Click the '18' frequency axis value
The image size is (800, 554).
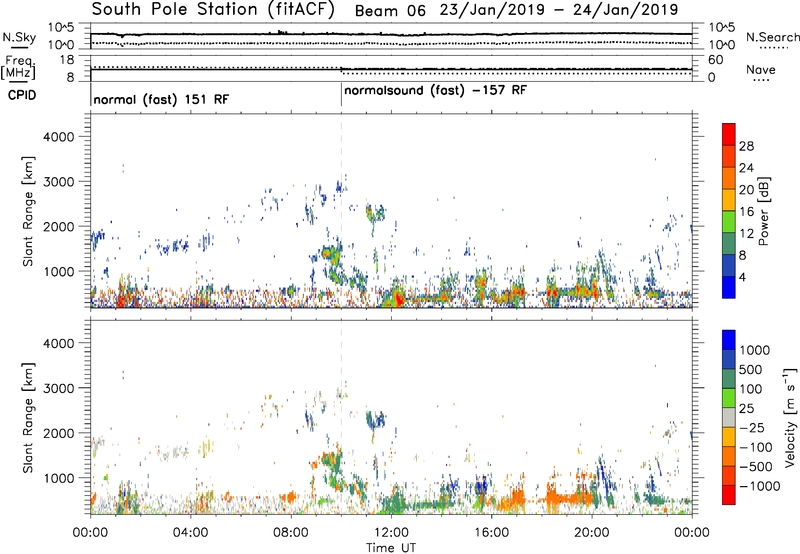(x=68, y=60)
